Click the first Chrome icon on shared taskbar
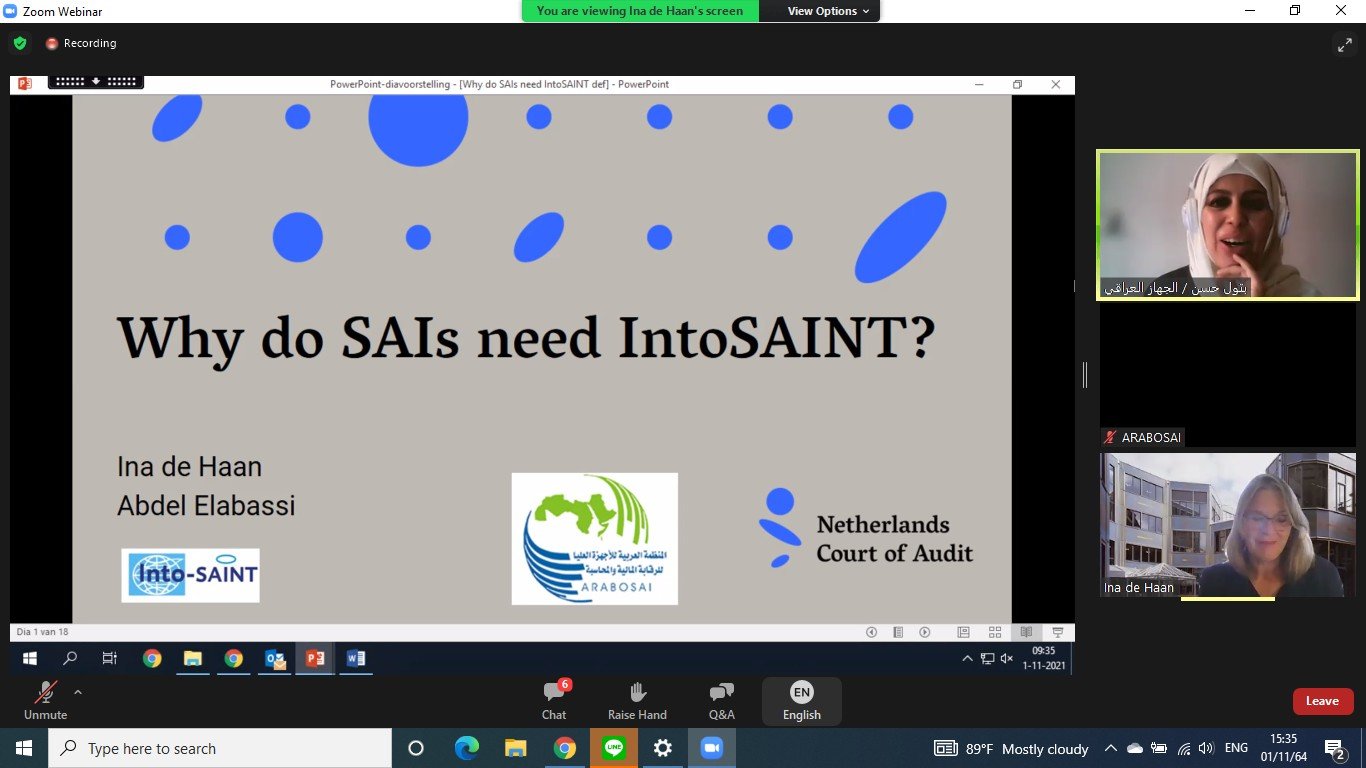1366x768 pixels. tap(152, 658)
